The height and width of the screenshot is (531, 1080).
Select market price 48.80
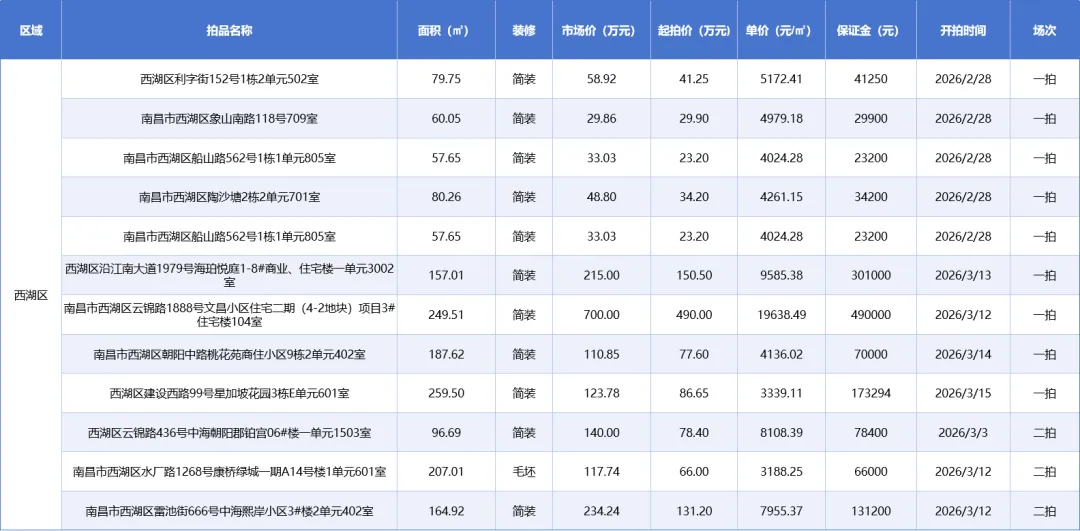point(600,197)
